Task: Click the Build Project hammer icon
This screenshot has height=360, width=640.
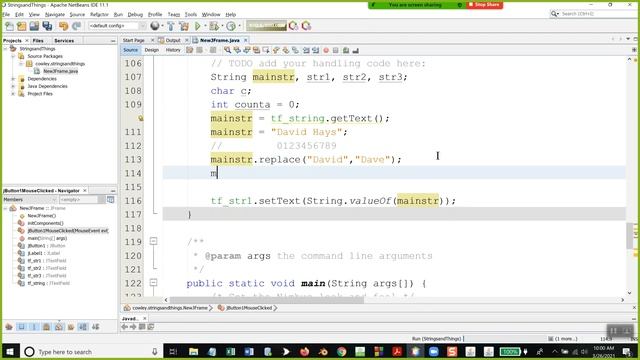Action: coord(171,26)
